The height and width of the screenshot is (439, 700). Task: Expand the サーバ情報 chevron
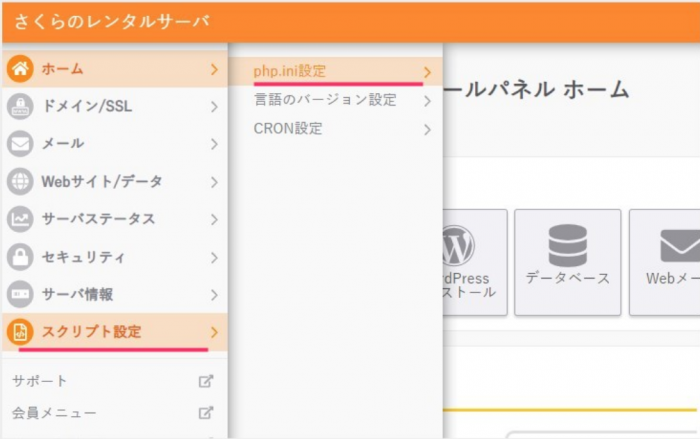tap(214, 295)
